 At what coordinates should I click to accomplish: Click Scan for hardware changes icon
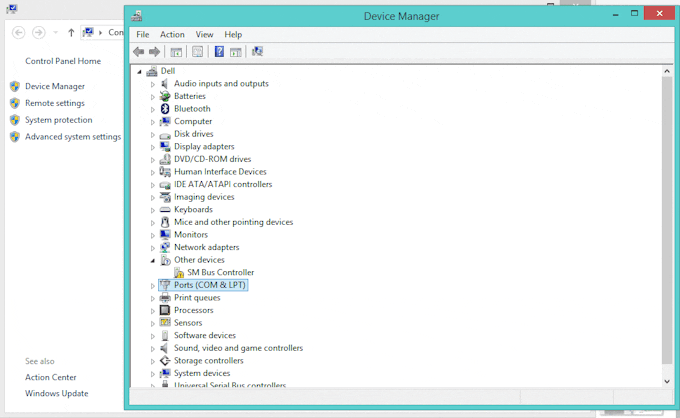[257, 52]
